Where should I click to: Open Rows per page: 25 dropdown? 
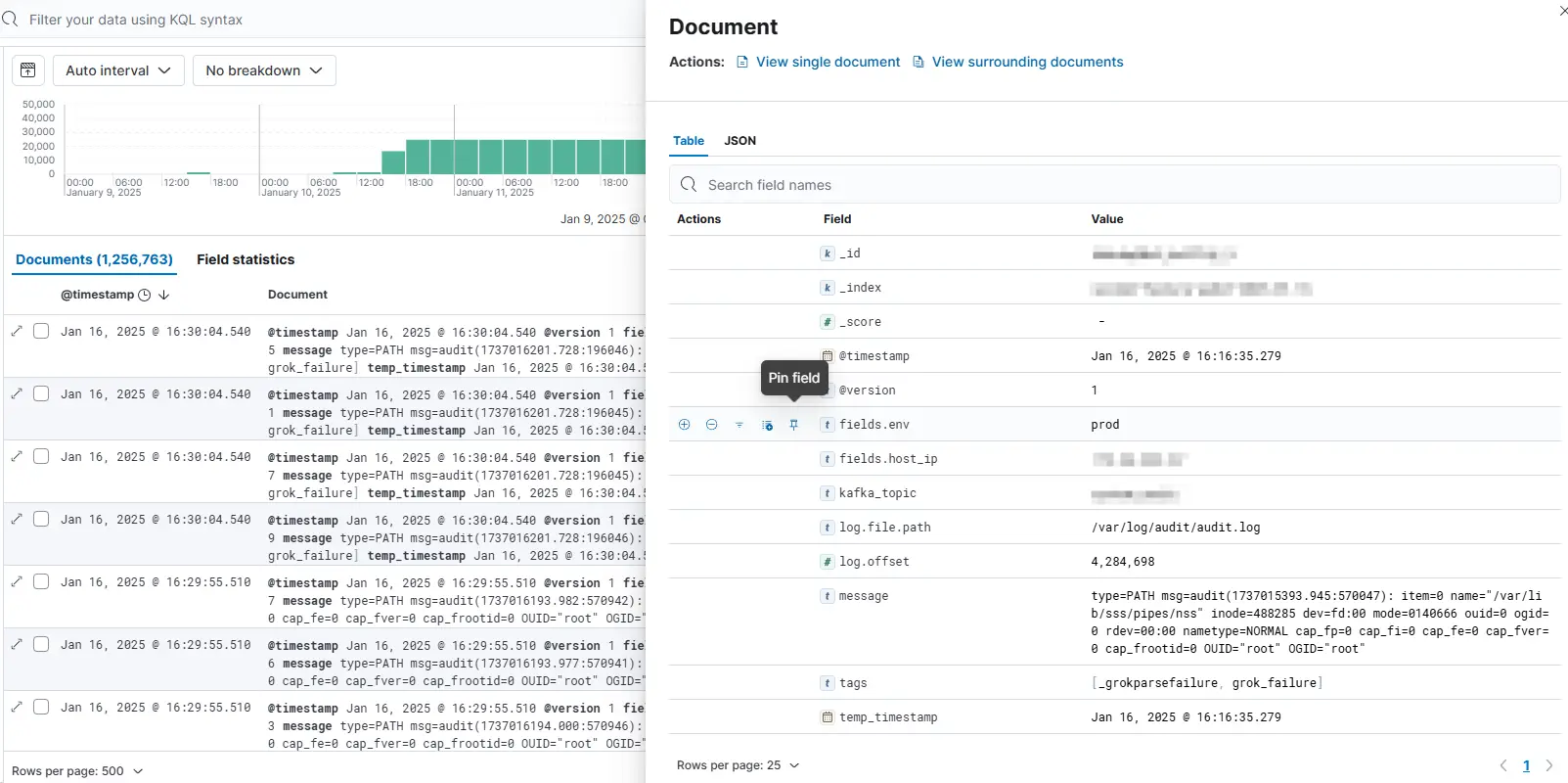(738, 765)
